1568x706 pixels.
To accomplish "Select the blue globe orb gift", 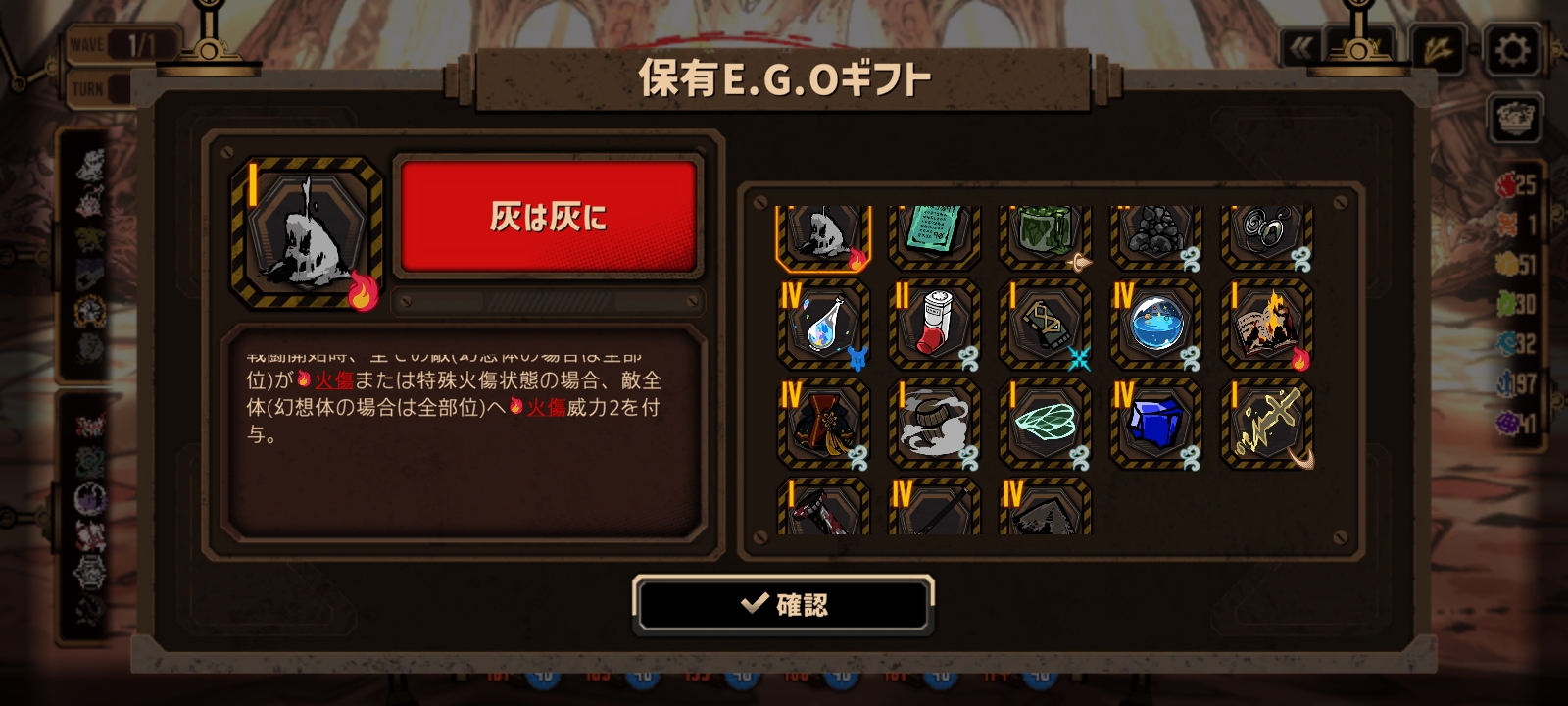I will (1155, 325).
